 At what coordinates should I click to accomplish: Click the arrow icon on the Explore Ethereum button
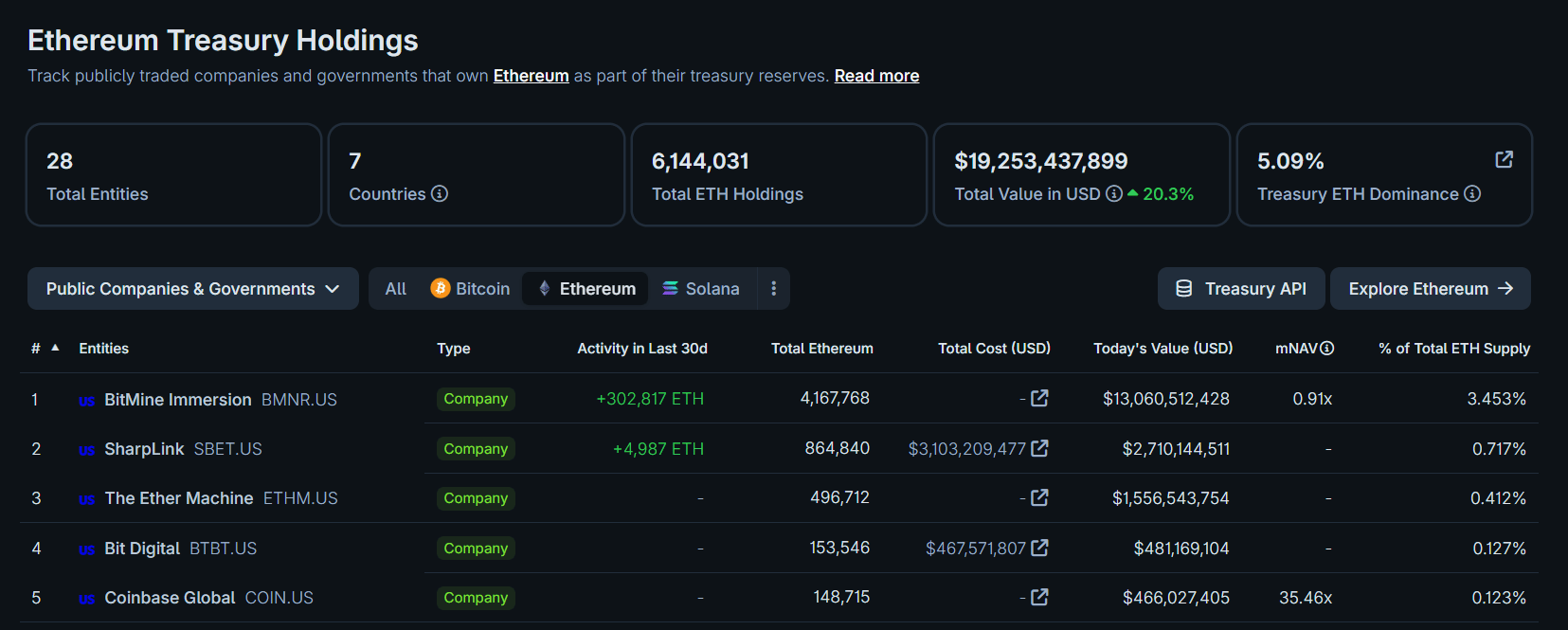tap(1505, 288)
